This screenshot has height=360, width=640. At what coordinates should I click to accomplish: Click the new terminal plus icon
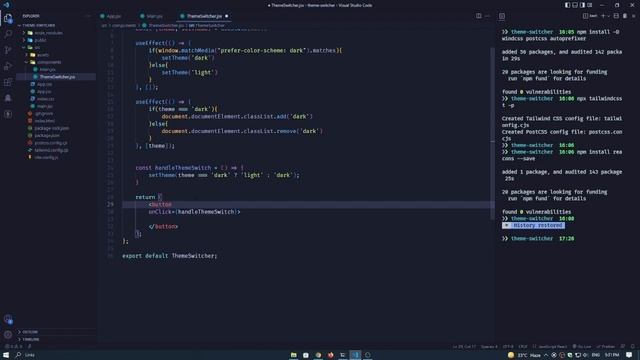pos(603,16)
